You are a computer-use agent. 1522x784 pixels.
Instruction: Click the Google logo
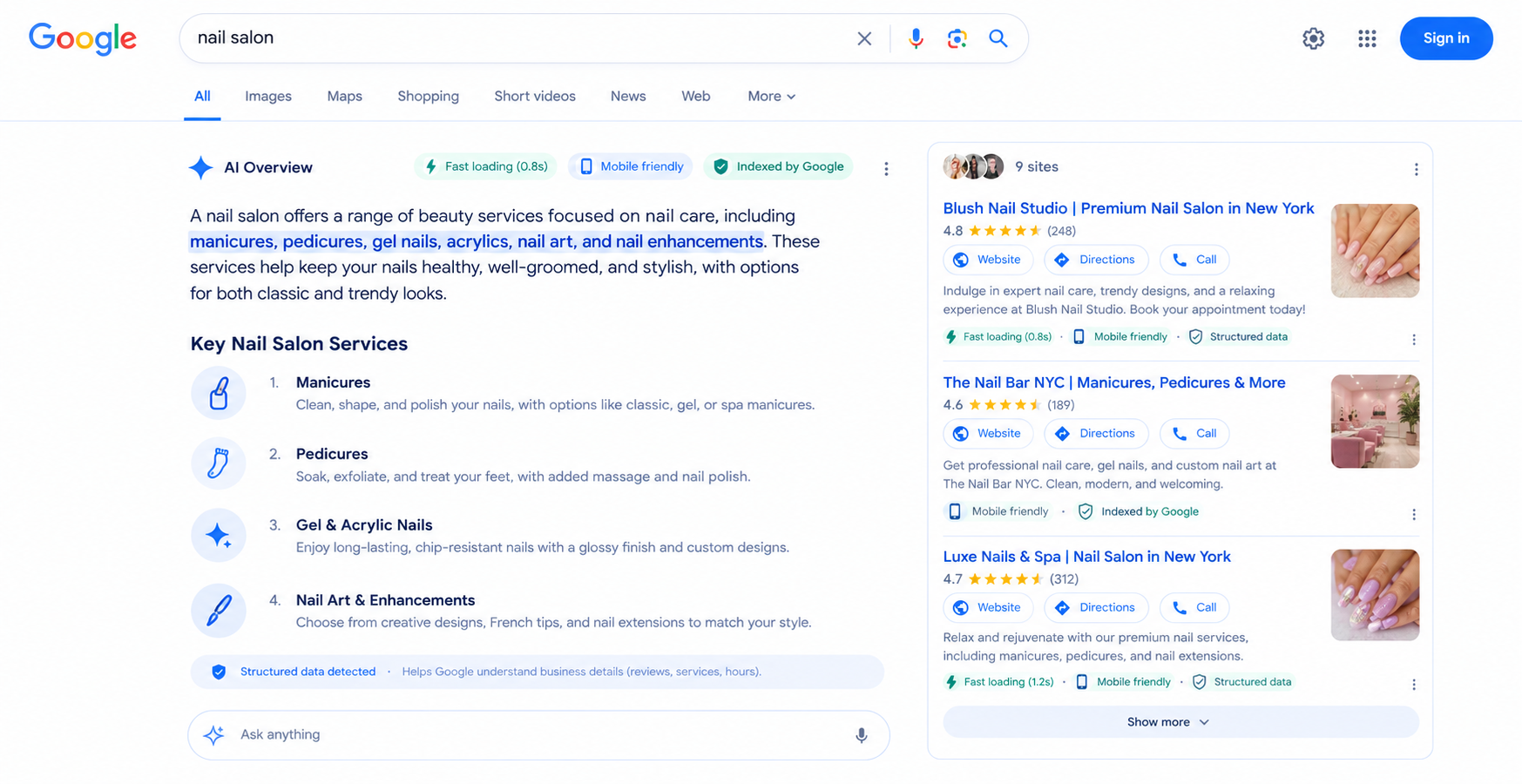pos(83,39)
